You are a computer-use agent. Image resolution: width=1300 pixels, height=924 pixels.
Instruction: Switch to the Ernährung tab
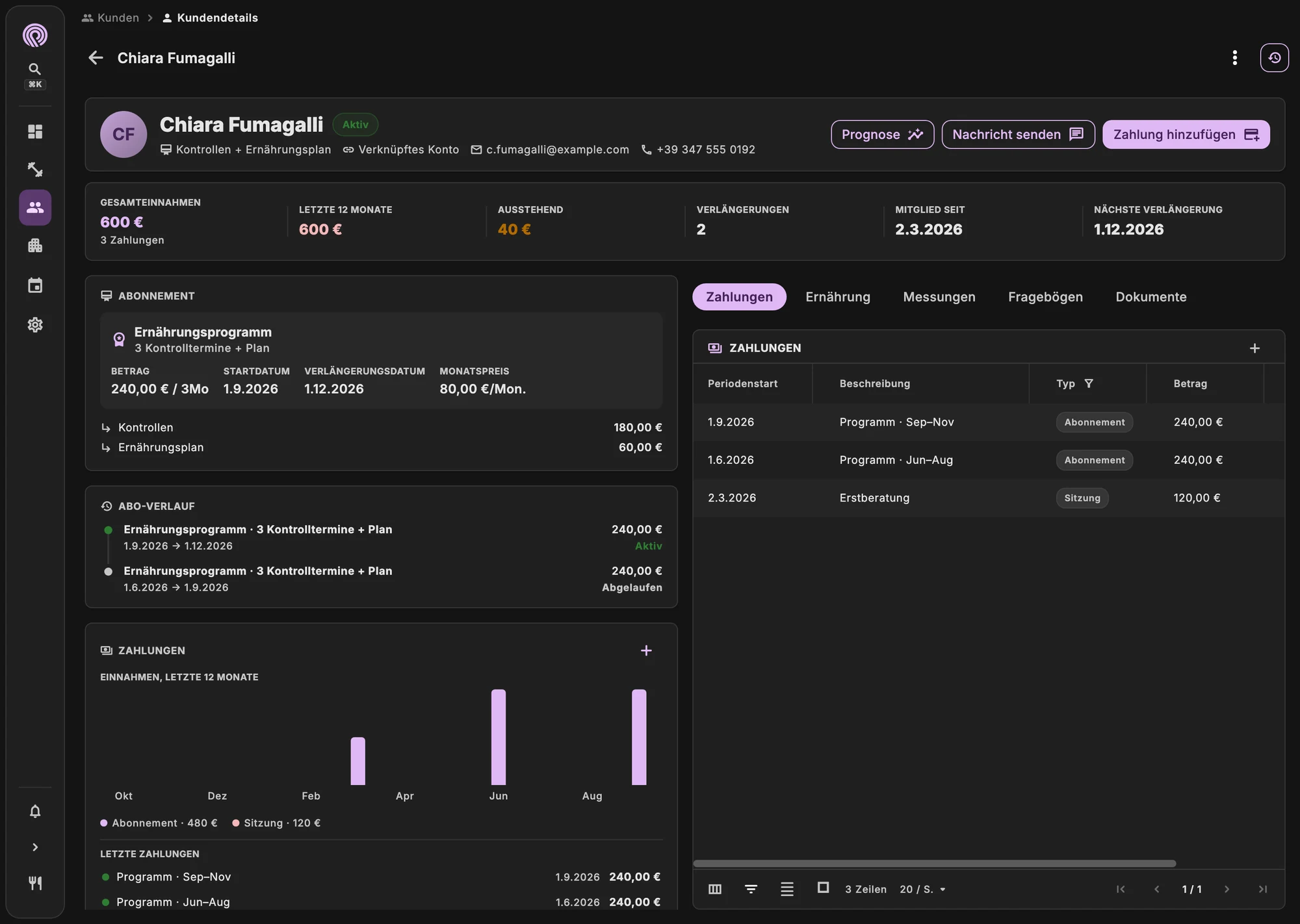point(838,297)
